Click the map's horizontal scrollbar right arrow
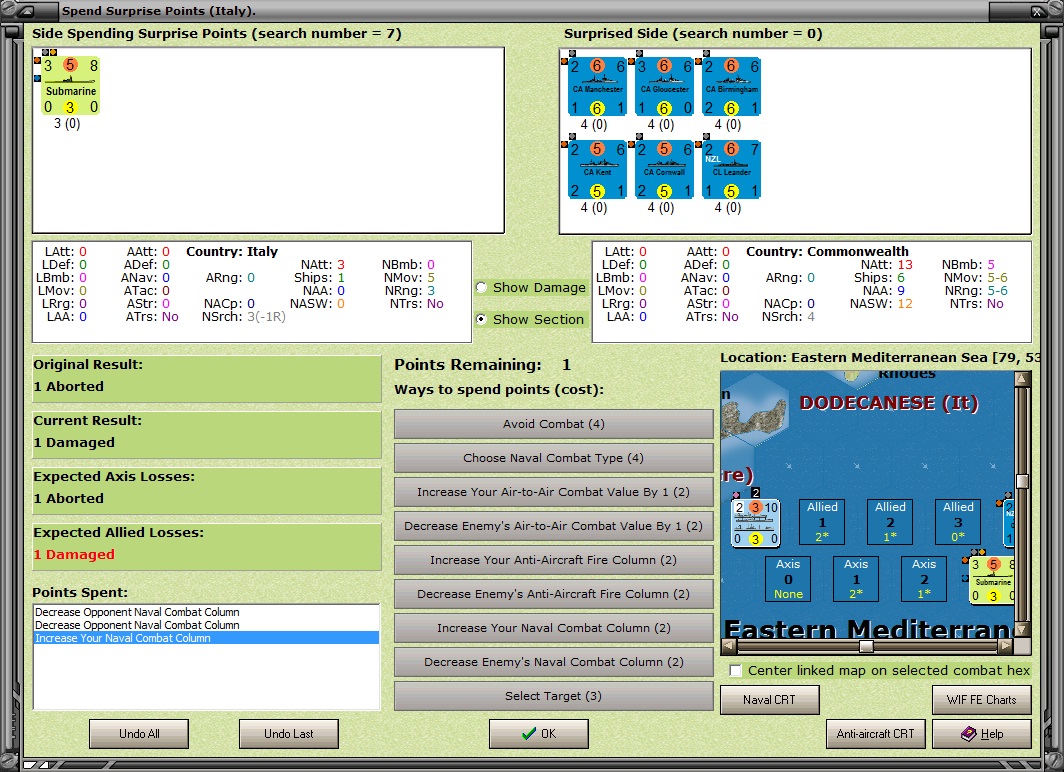 click(x=1006, y=646)
